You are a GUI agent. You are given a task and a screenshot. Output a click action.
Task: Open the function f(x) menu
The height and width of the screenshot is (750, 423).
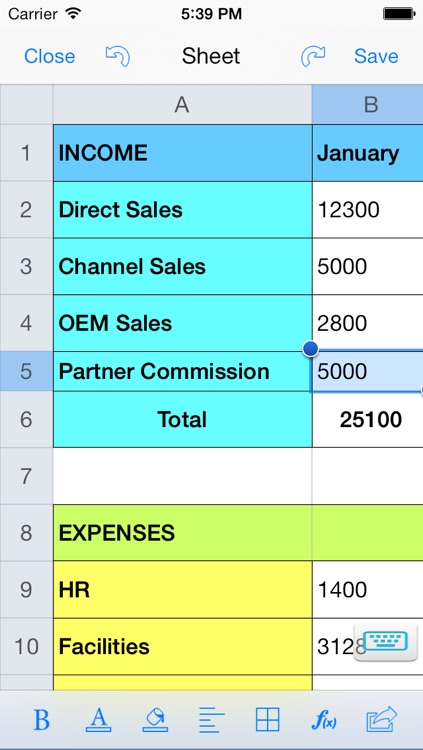324,720
